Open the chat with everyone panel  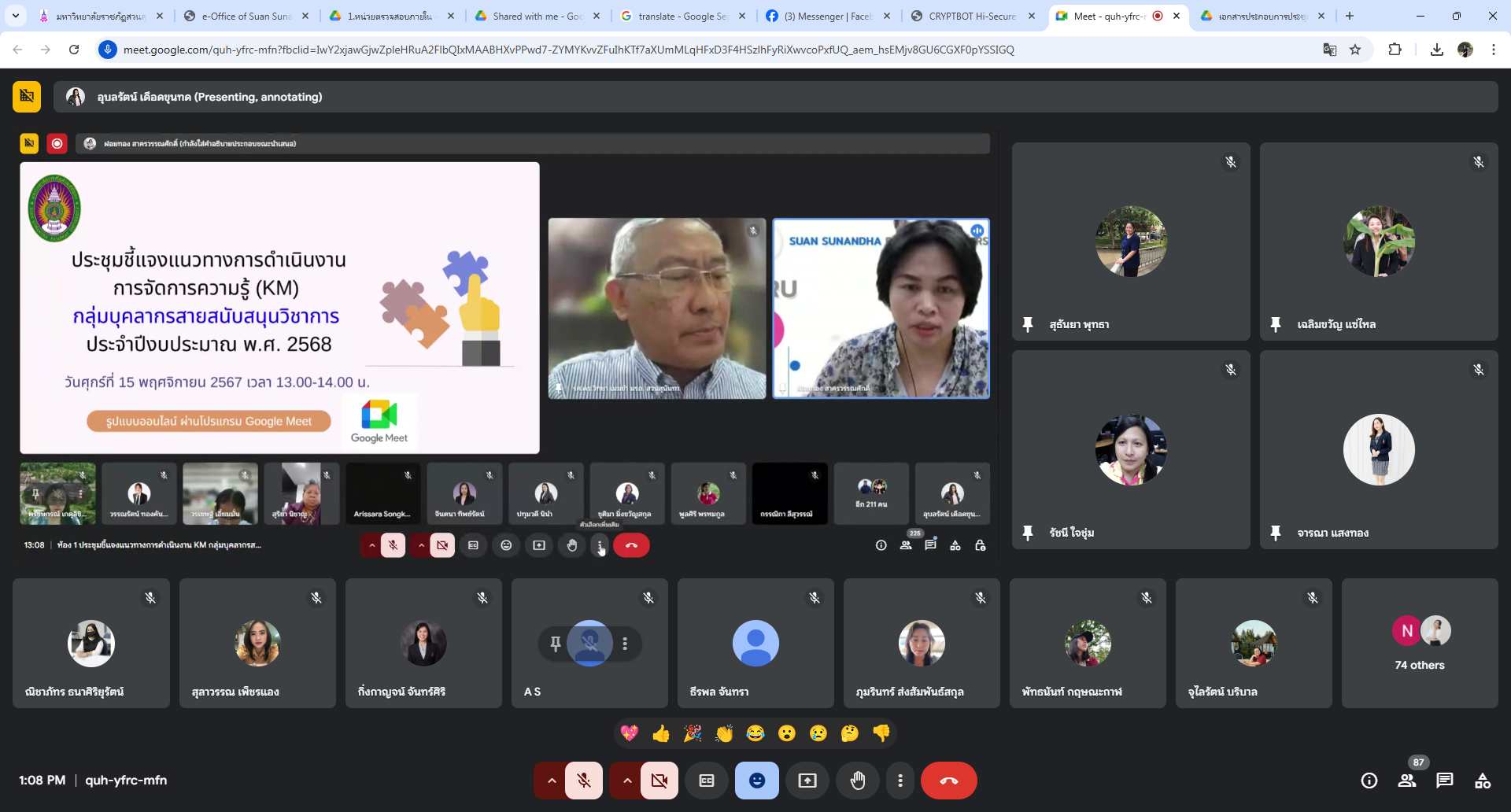(x=1444, y=781)
